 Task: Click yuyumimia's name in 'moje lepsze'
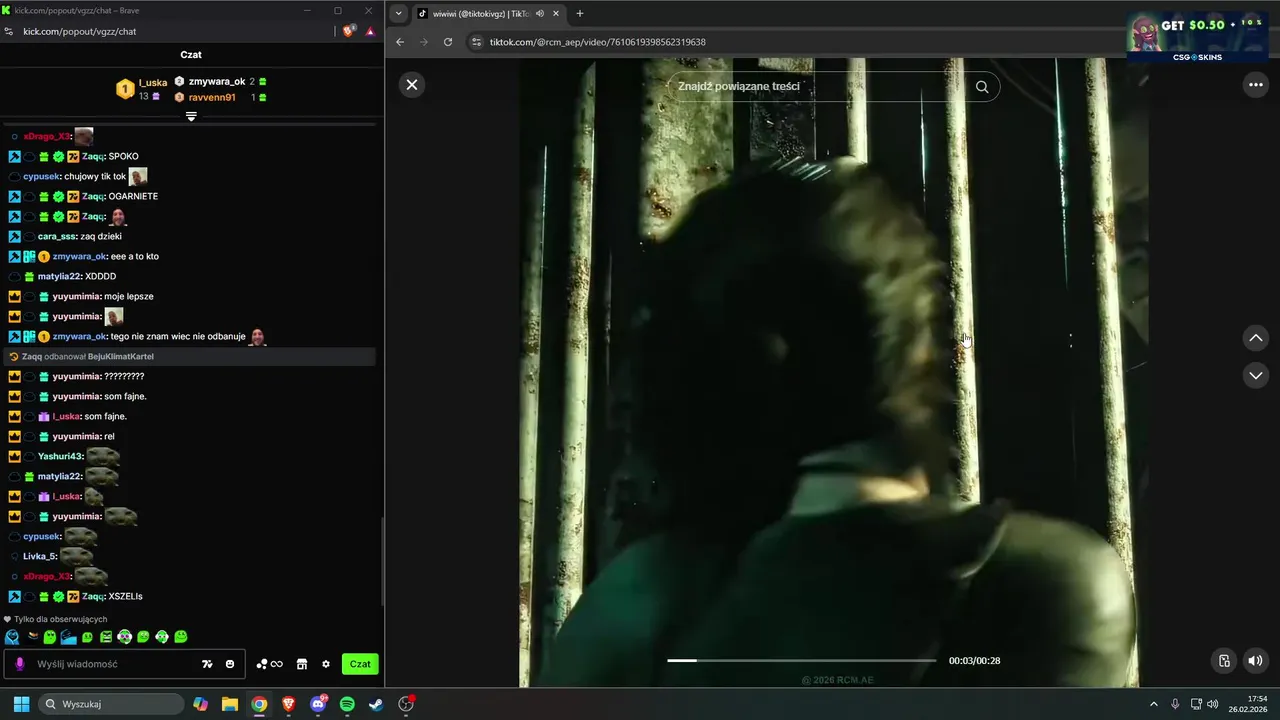(76, 296)
